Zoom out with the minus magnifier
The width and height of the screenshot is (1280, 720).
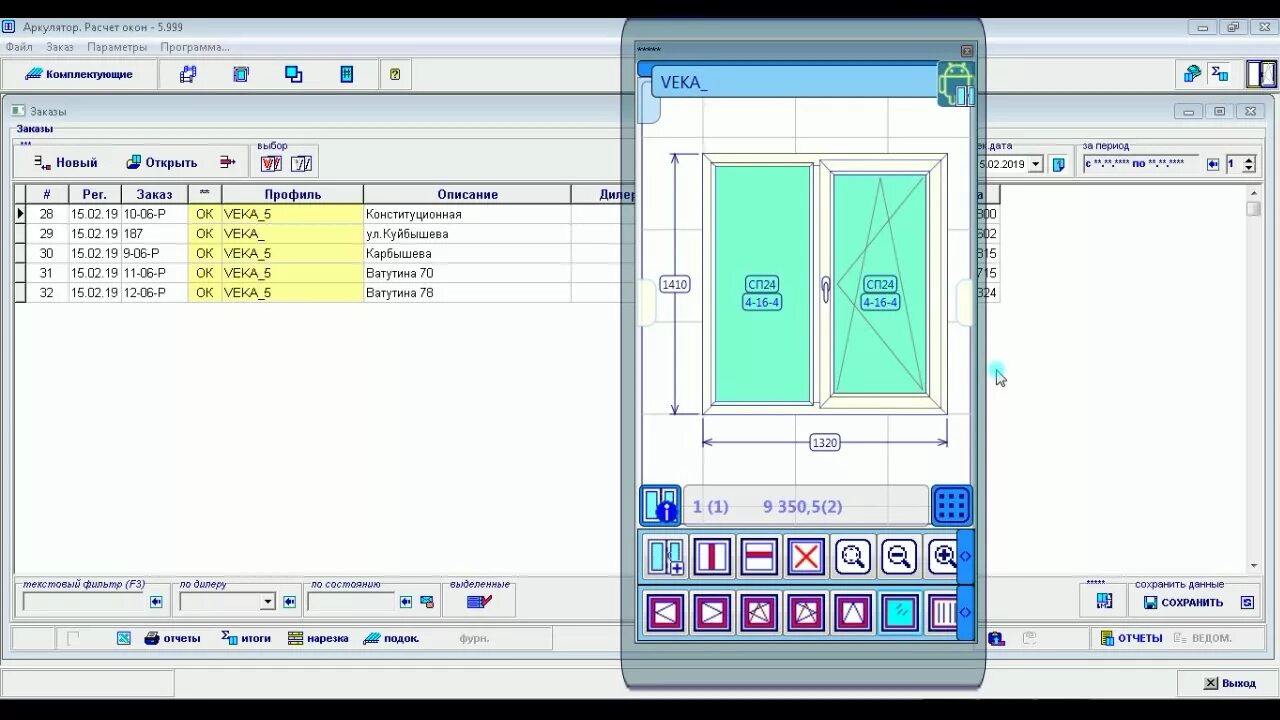(x=899, y=557)
